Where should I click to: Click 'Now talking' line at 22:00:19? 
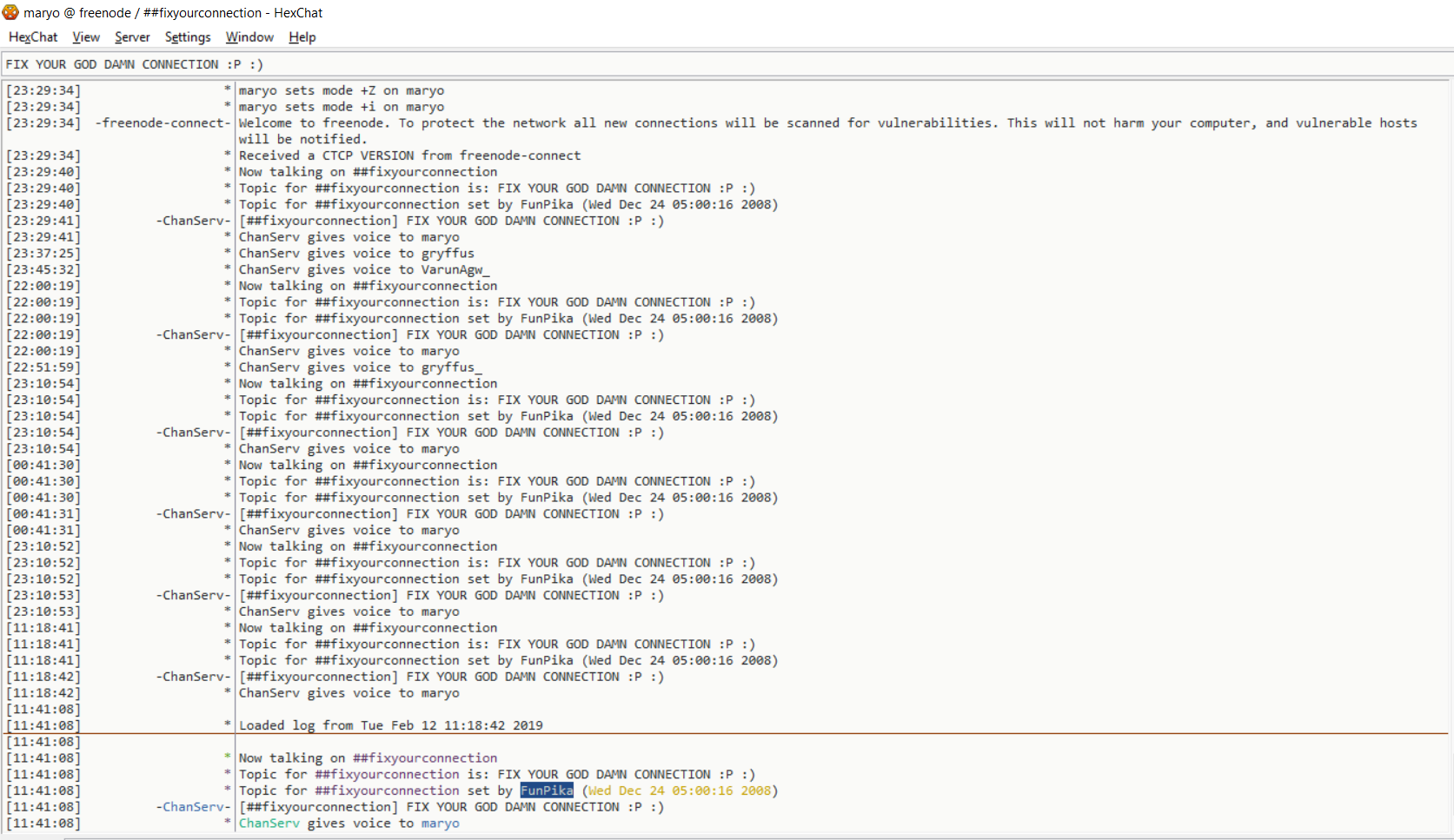coord(368,286)
